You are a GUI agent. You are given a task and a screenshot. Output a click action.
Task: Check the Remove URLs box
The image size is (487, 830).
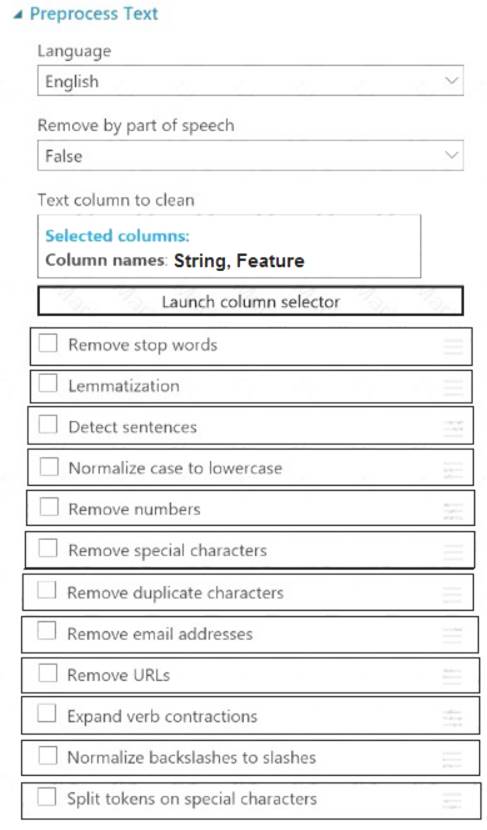click(x=47, y=673)
